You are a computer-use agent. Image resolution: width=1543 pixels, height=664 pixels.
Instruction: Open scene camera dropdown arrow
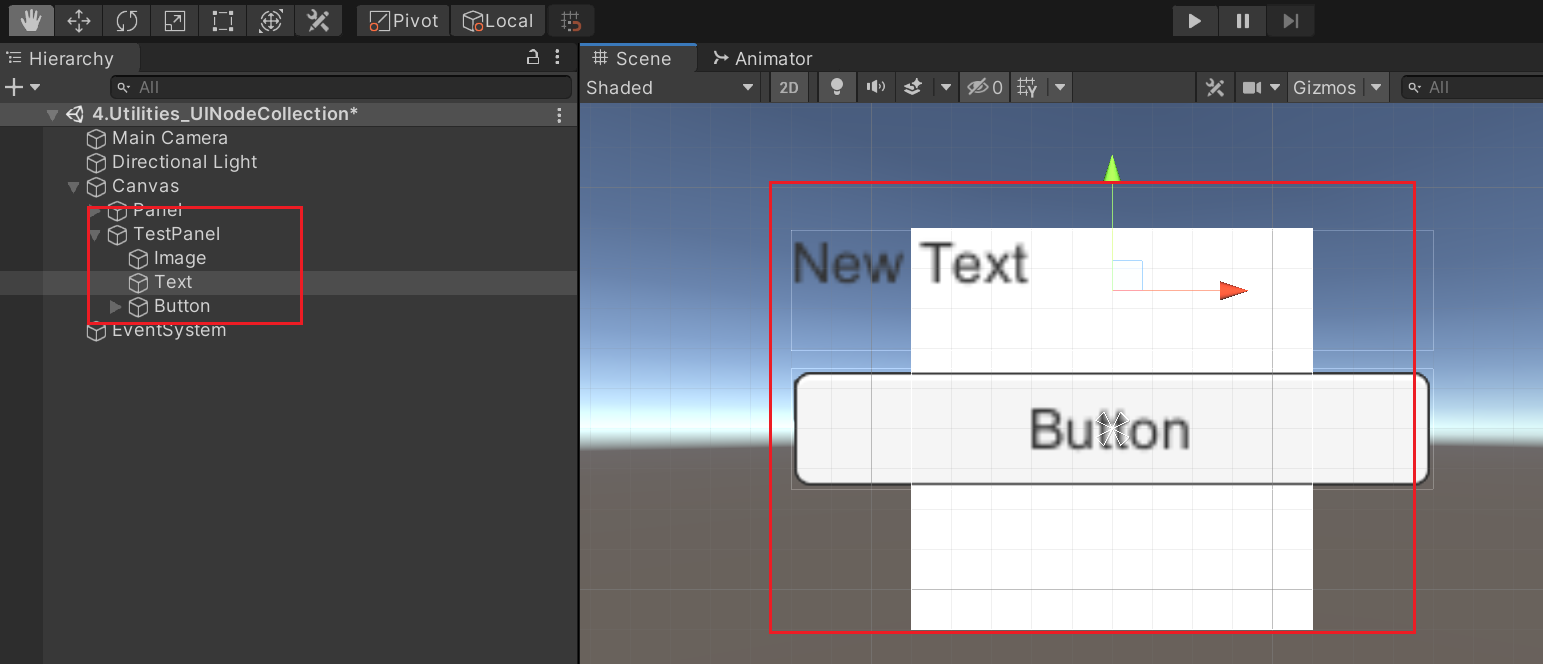pos(1275,88)
